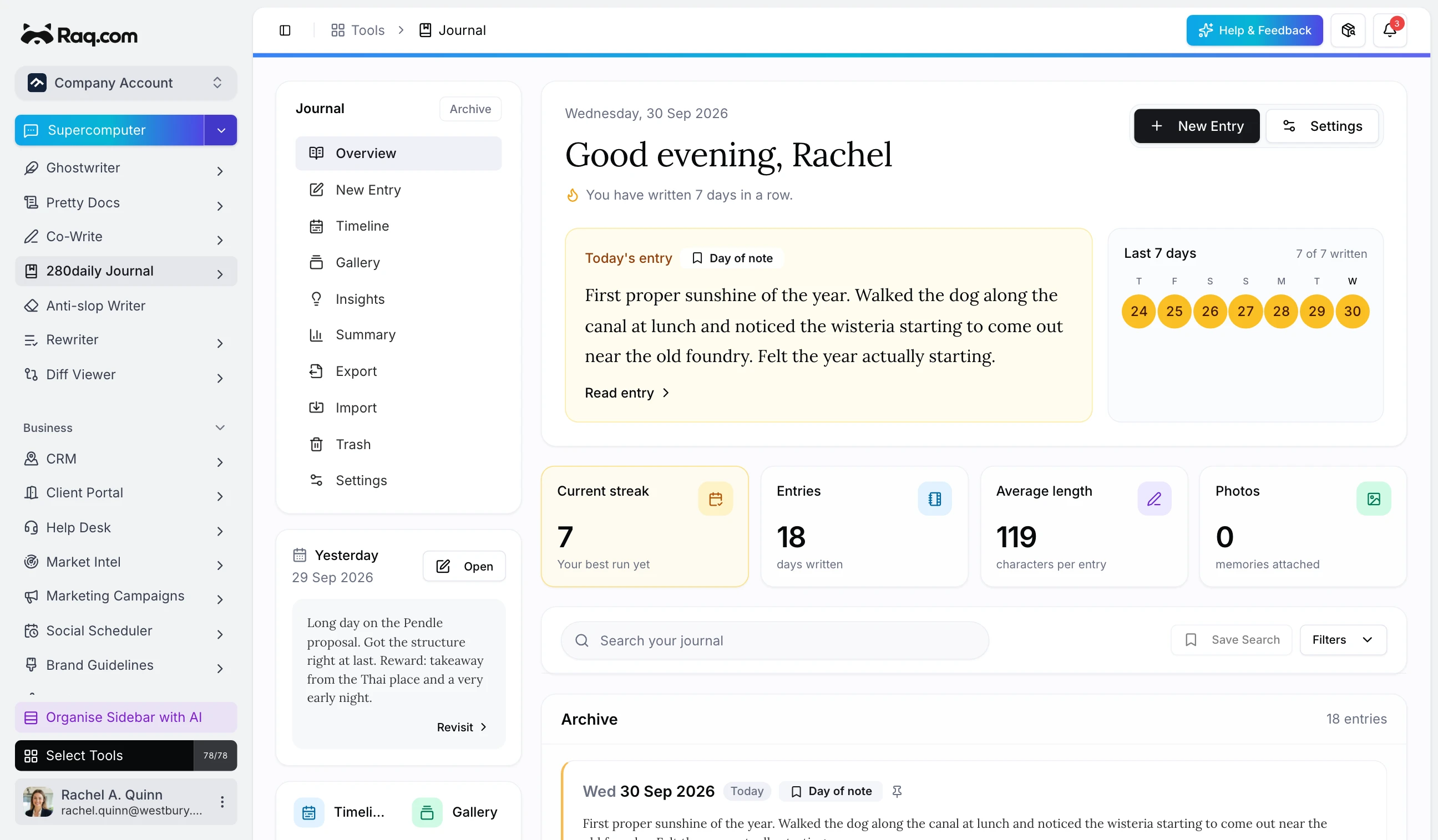Click the Revisit link
This screenshot has height=840, width=1438.
click(462, 727)
